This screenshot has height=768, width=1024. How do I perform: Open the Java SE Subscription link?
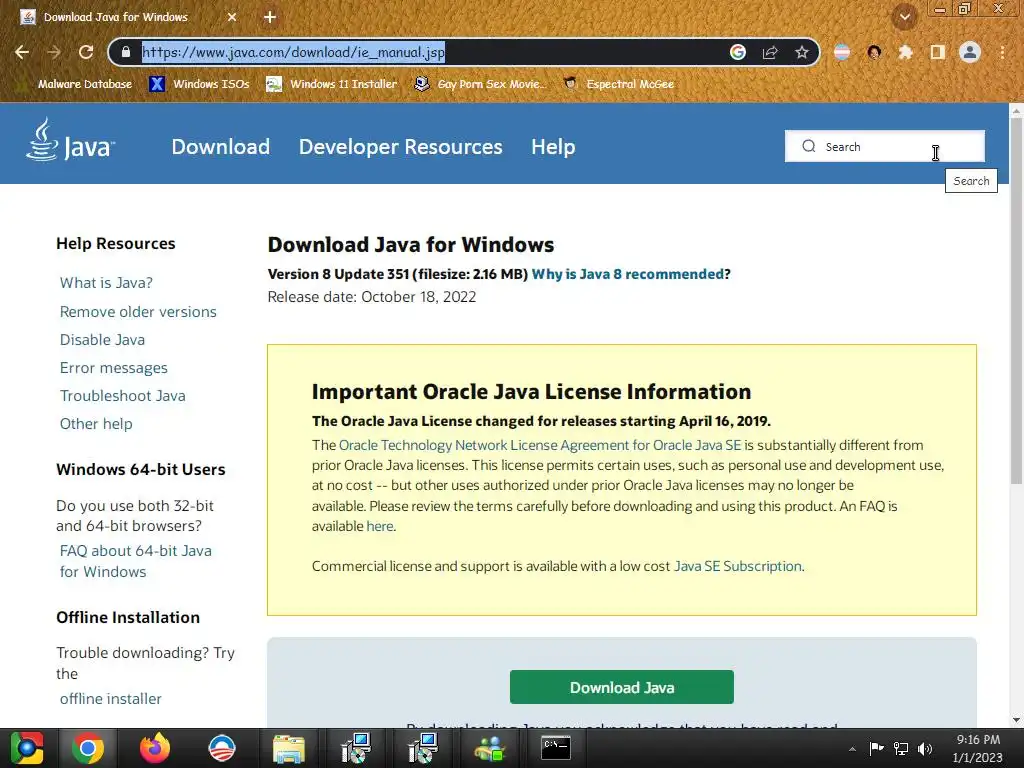pos(737,566)
